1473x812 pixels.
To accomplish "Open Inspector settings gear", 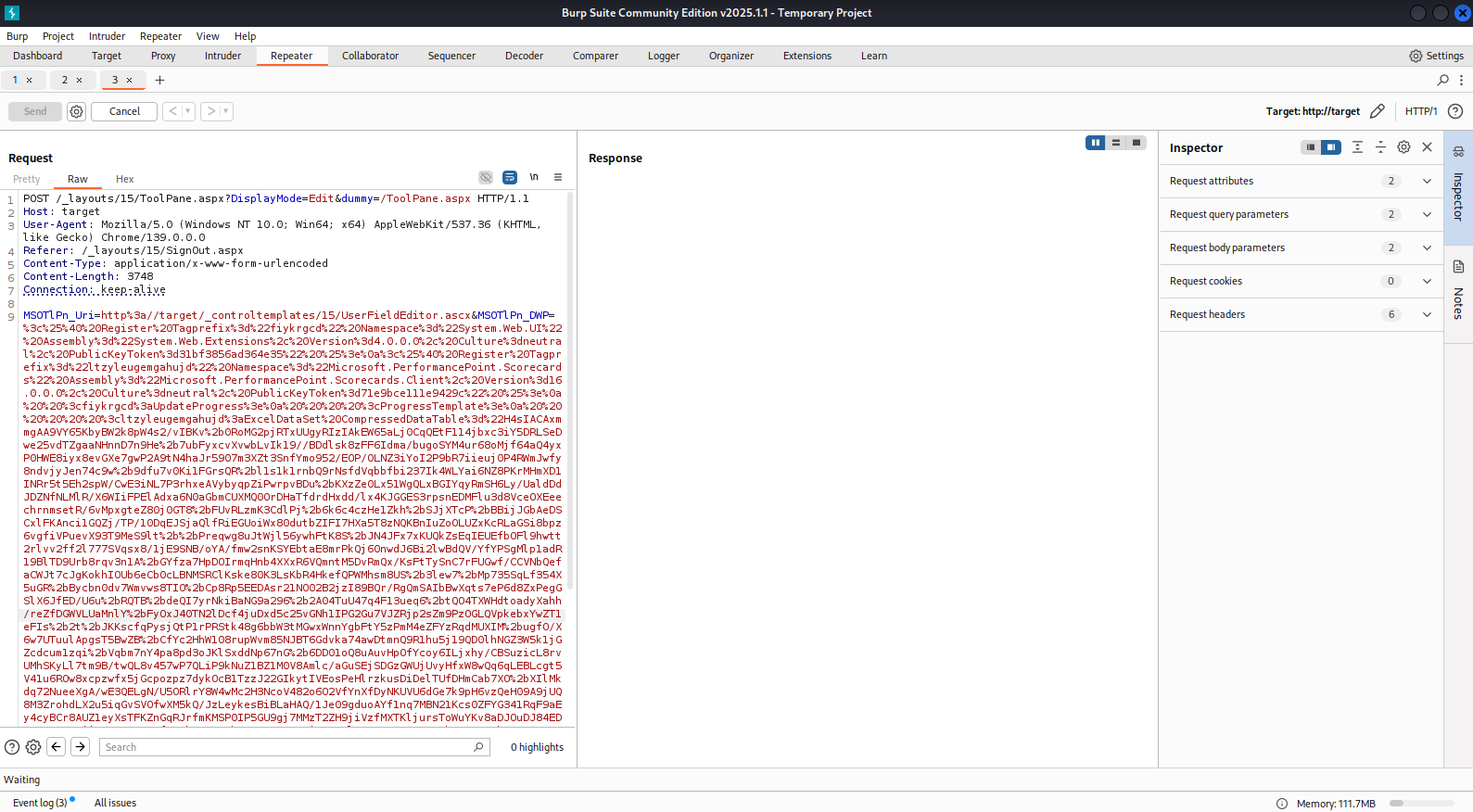I will pos(1403,147).
